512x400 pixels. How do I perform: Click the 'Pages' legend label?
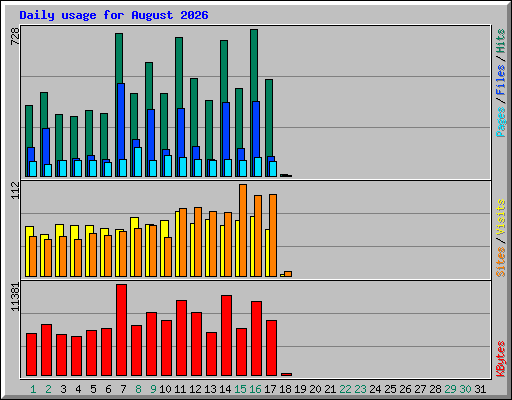[501, 122]
